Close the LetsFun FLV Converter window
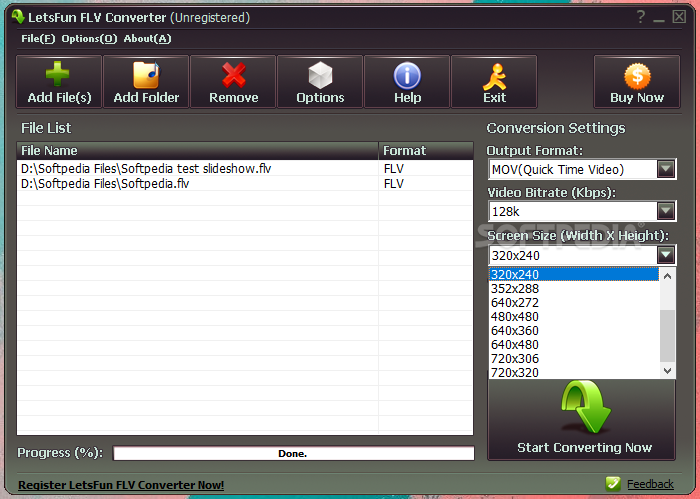 point(679,17)
